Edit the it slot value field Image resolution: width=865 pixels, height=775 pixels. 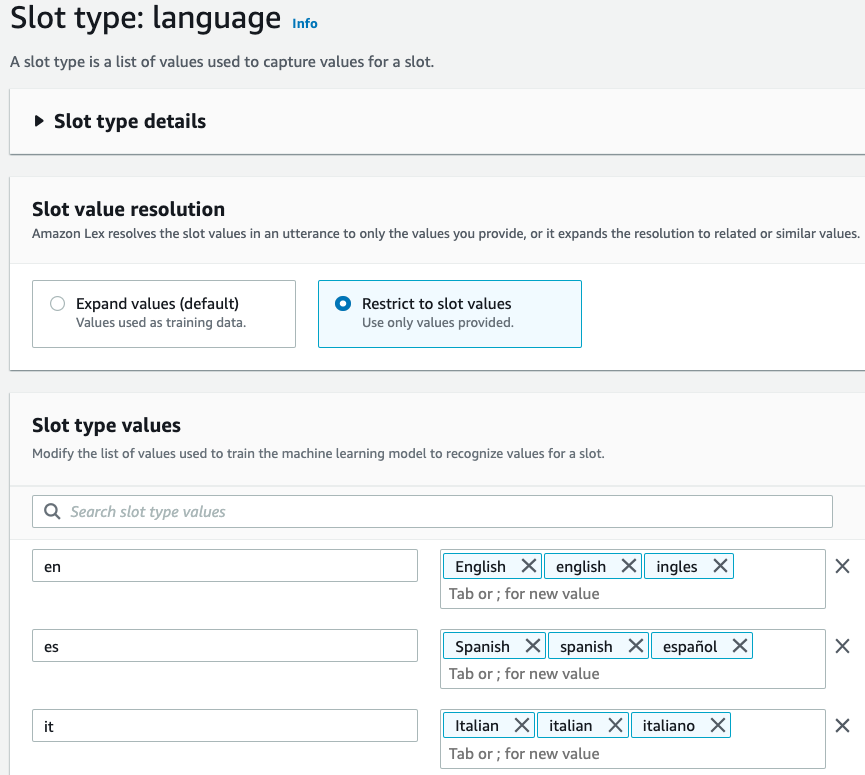(x=225, y=725)
